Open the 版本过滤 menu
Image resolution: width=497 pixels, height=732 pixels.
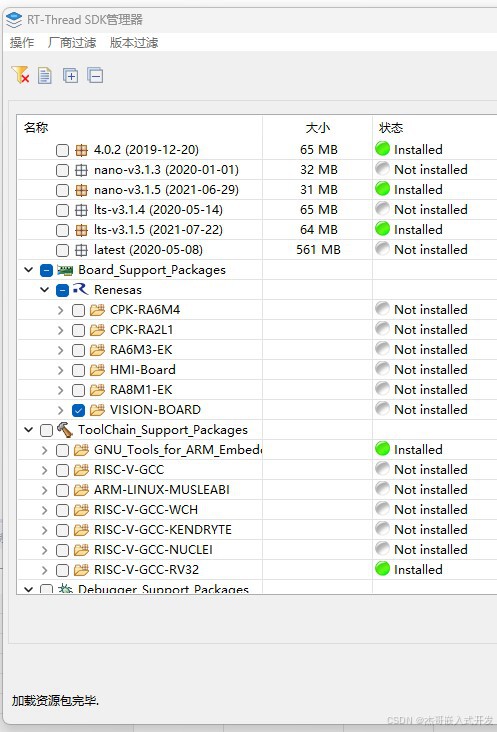tap(134, 43)
